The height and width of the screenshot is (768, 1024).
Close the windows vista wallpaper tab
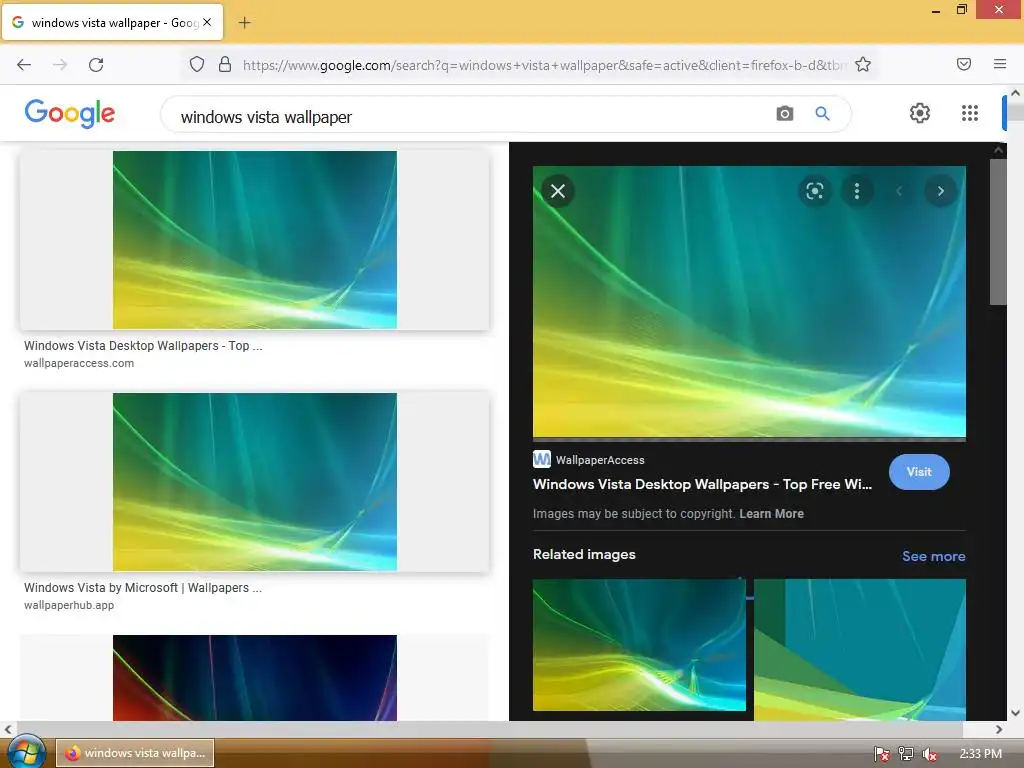207,22
